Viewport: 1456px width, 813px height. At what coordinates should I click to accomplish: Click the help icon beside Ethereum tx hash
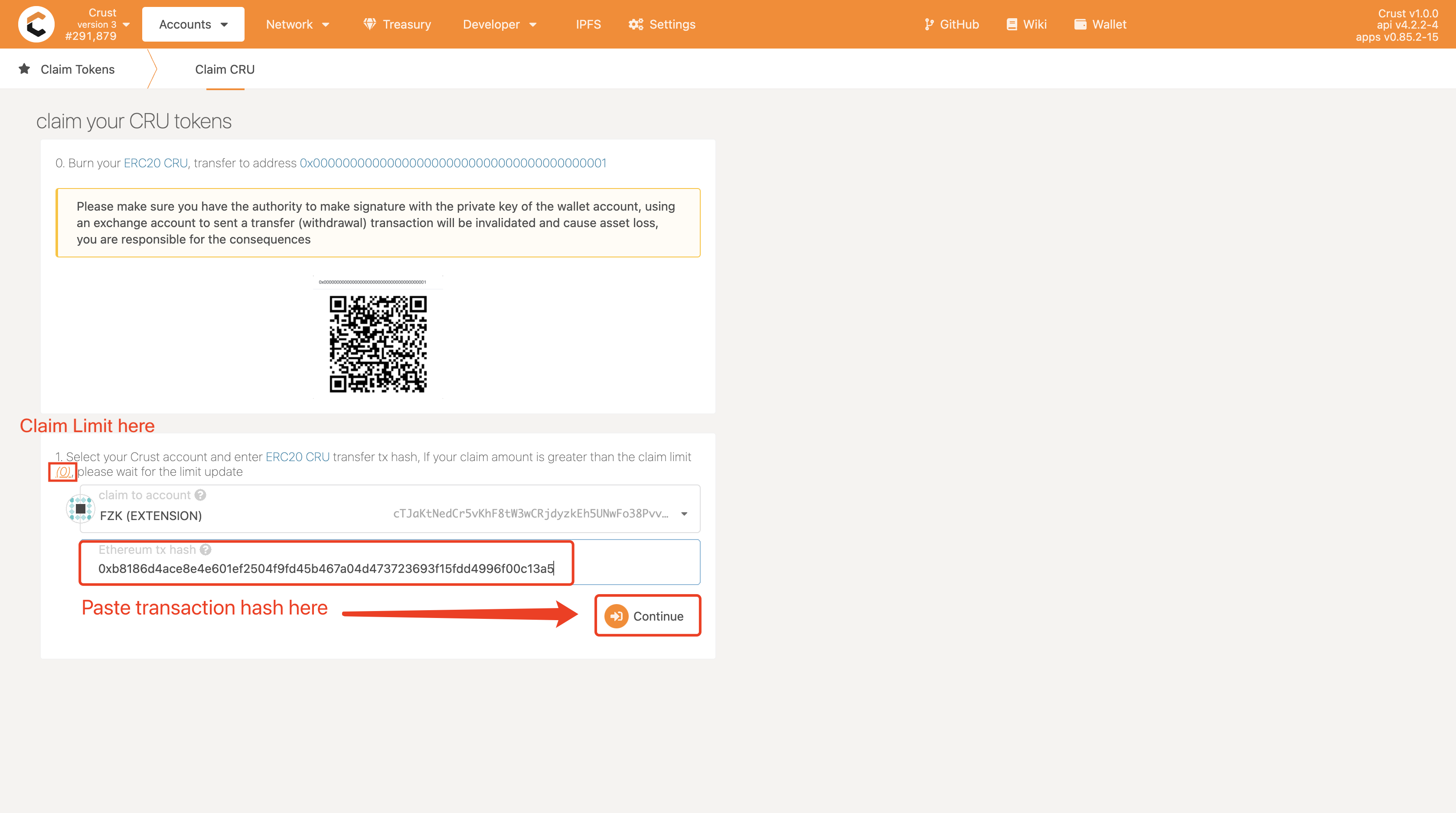[205, 550]
